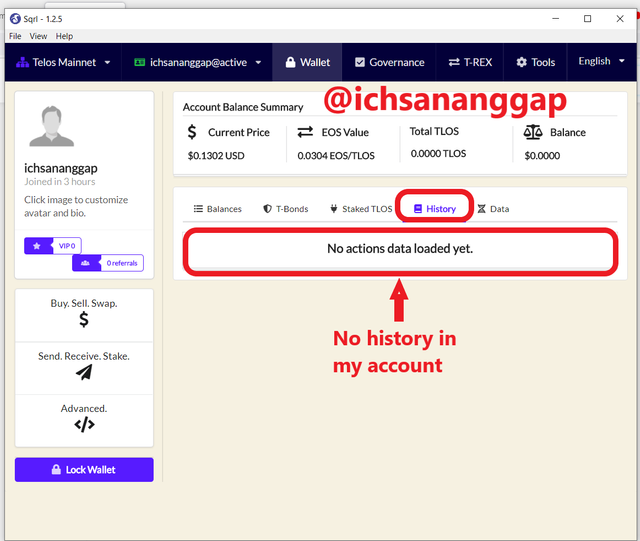Screen dimensions: 640x541
Task: Open the Buy. Sell. Swap. panel
Action: [x=84, y=314]
